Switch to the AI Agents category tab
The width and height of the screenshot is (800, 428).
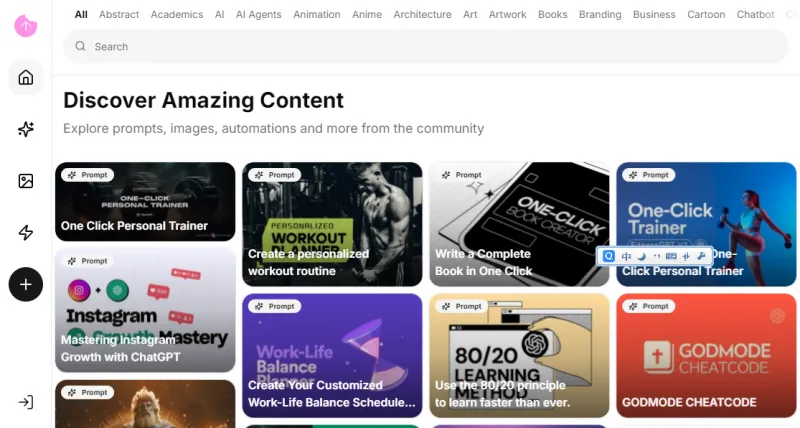pos(259,14)
